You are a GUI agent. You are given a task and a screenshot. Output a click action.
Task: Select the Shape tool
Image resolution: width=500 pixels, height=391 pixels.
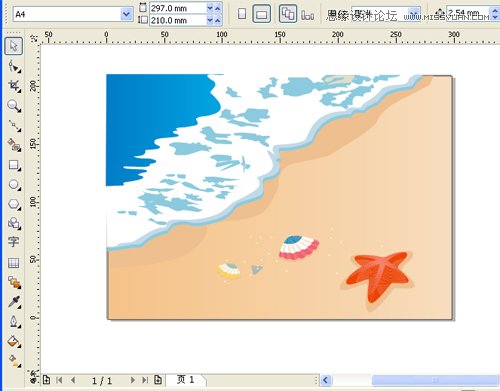(14, 66)
